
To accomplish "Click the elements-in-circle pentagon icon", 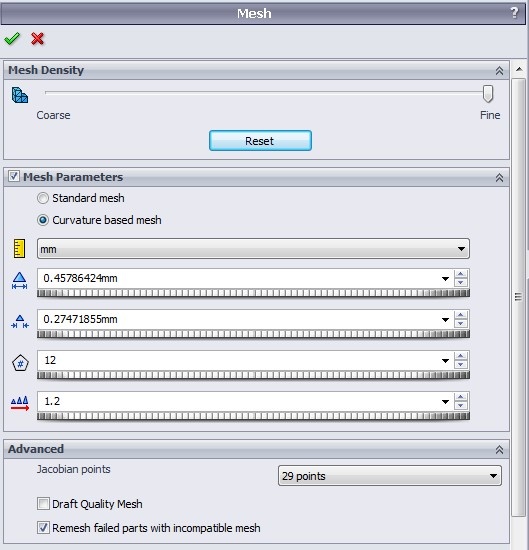I will coord(20,363).
